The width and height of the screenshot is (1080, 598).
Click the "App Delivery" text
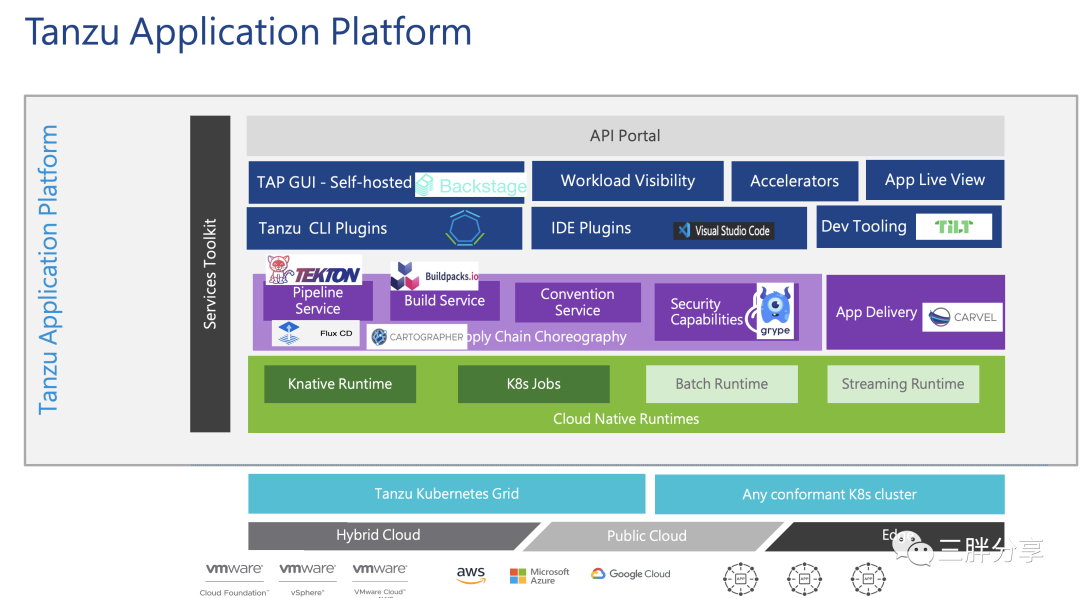pyautogui.click(x=876, y=312)
